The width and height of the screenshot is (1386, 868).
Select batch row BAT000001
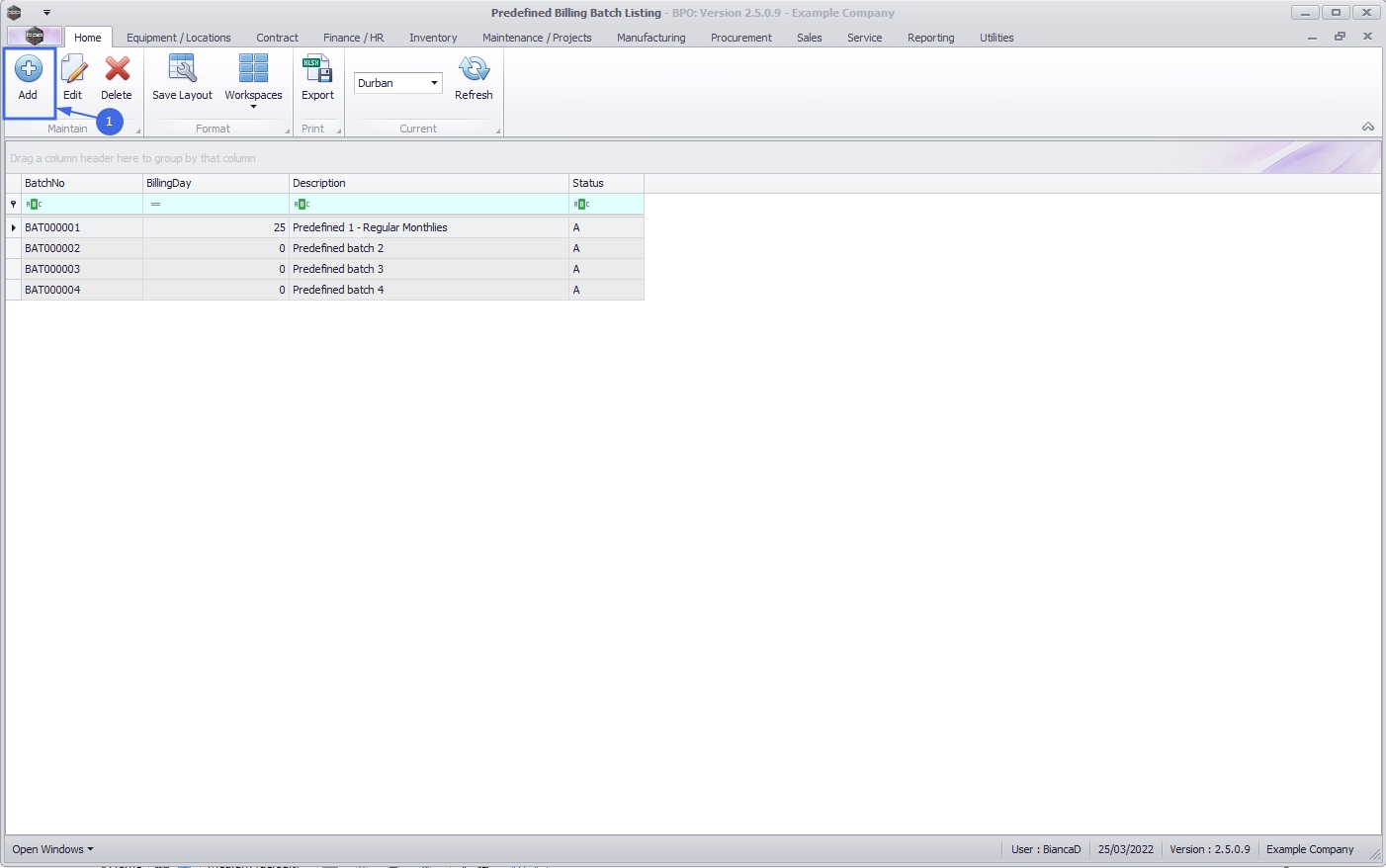[325, 227]
